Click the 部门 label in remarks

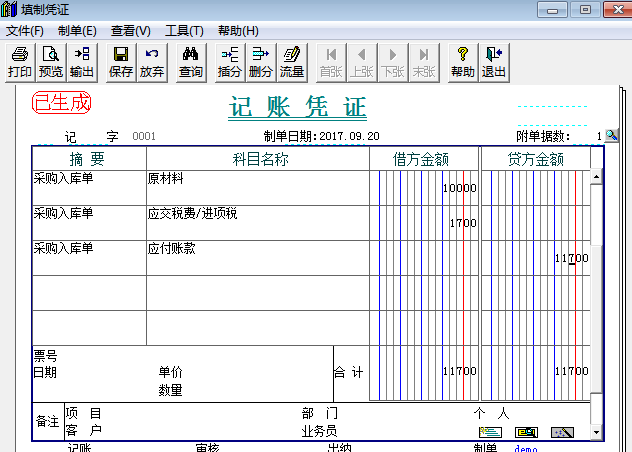320,413
